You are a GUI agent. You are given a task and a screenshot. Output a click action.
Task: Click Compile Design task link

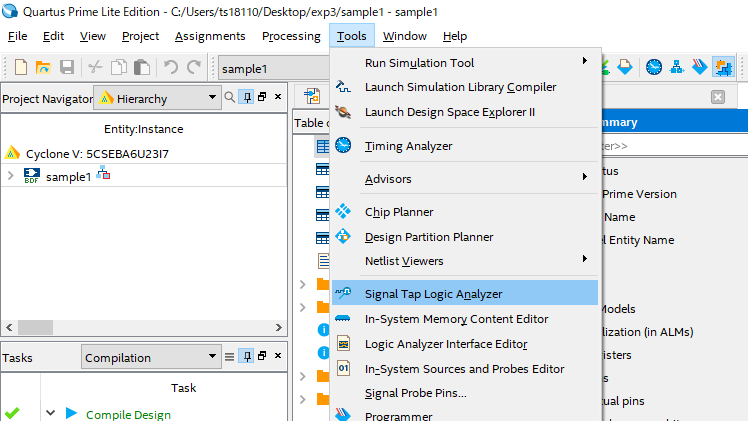128,415
